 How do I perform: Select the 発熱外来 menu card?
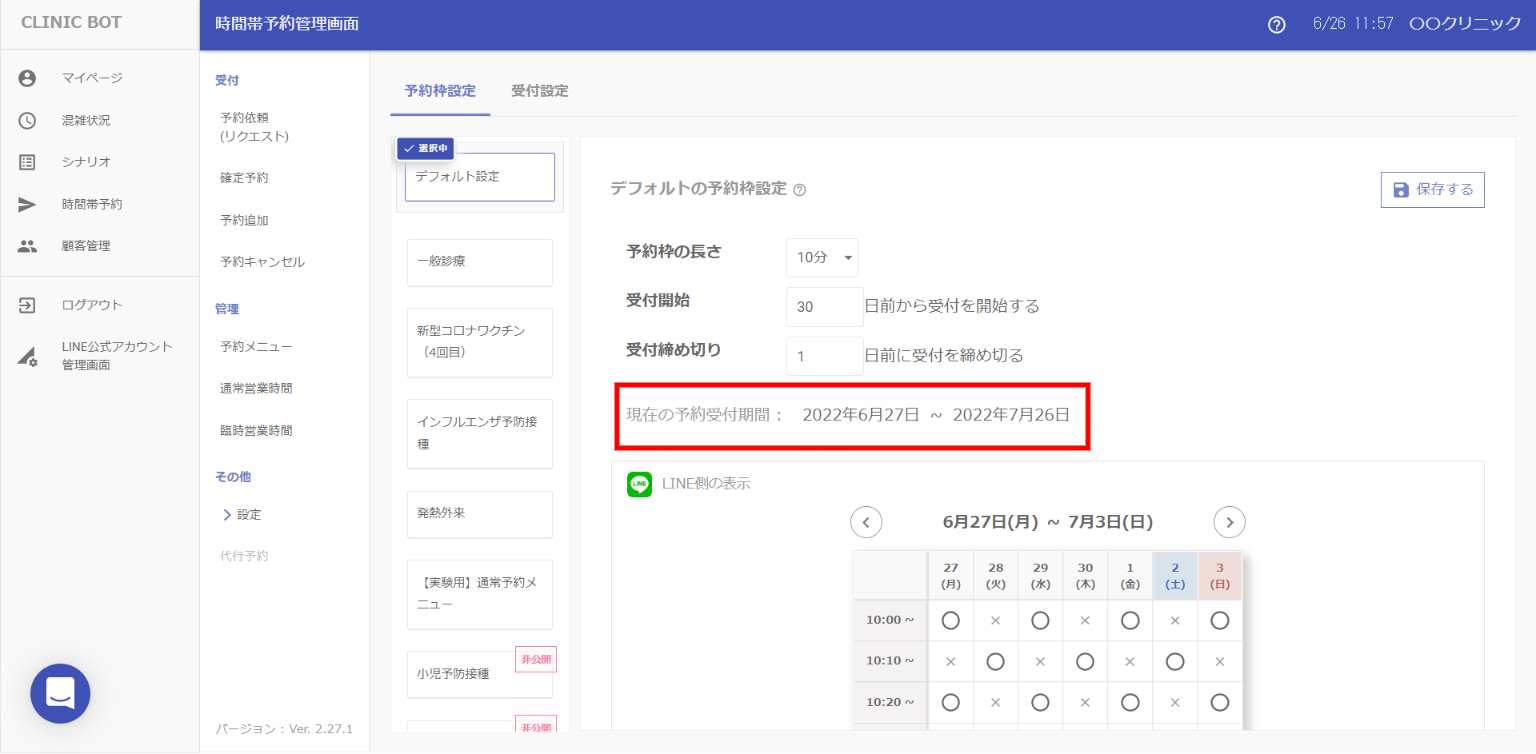point(479,513)
